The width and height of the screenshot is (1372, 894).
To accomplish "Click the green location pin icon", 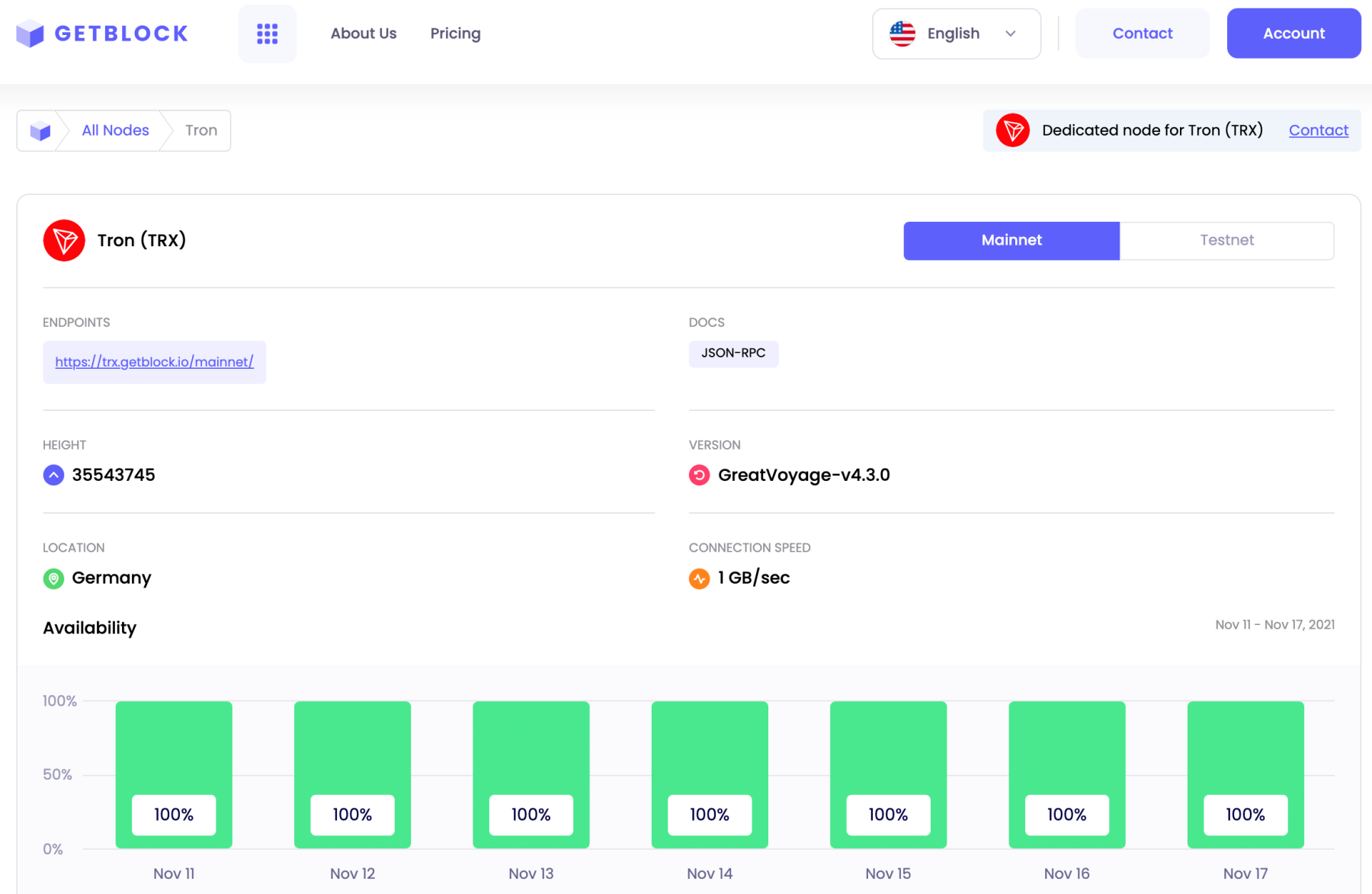I will point(53,578).
